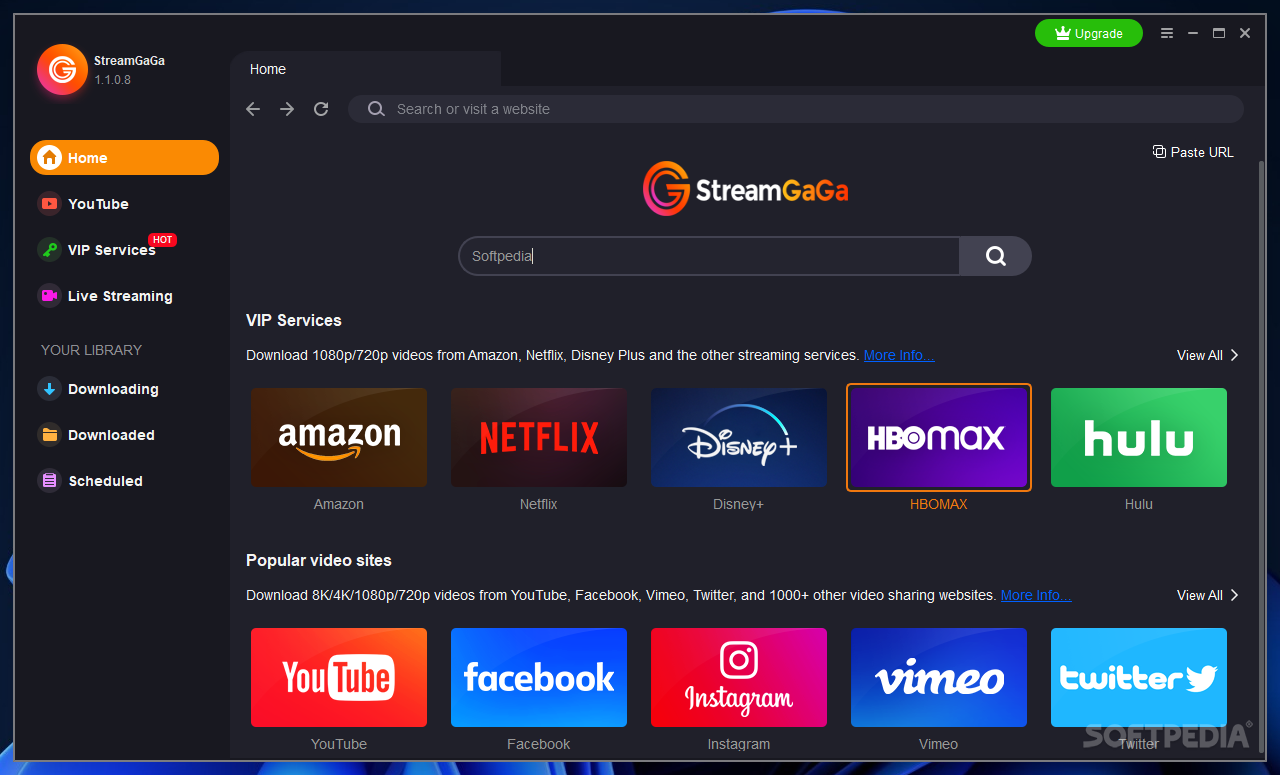1280x775 pixels.
Task: Click the Softpedia search input box
Action: [709, 256]
